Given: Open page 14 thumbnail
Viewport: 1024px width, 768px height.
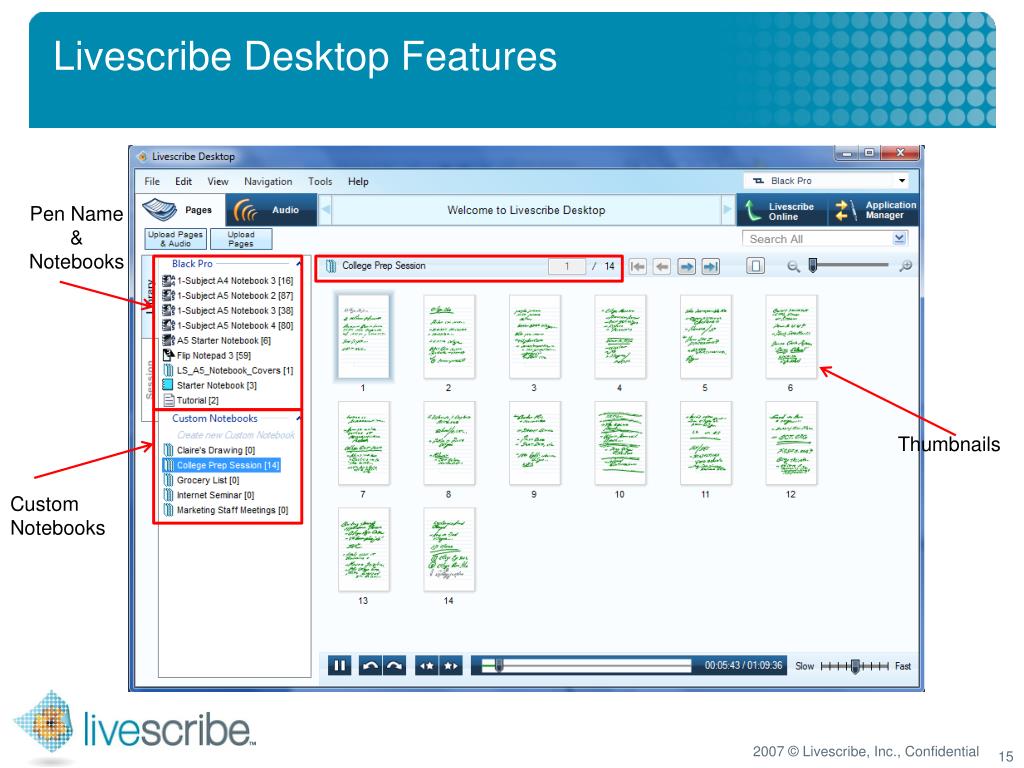Looking at the screenshot, I should [449, 550].
